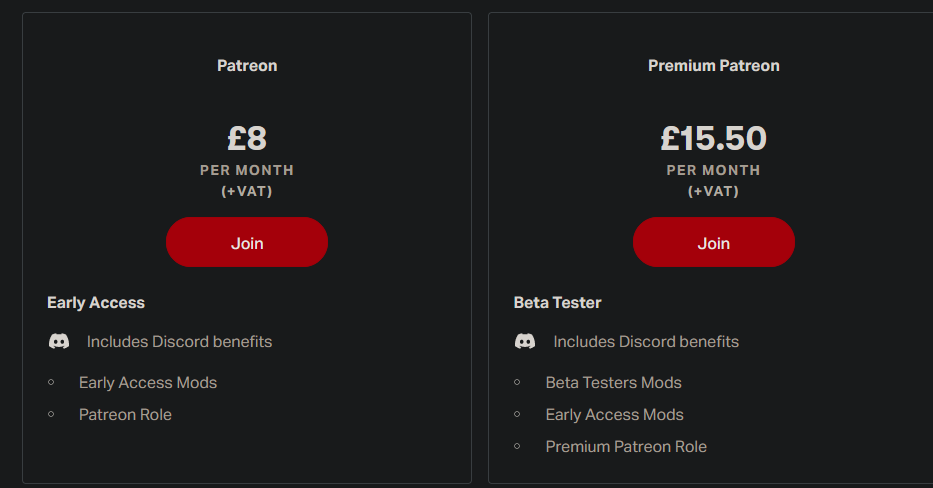Click Includes Discord benefits under Beta Tester
Screen dimensions: 933x488
(646, 342)
